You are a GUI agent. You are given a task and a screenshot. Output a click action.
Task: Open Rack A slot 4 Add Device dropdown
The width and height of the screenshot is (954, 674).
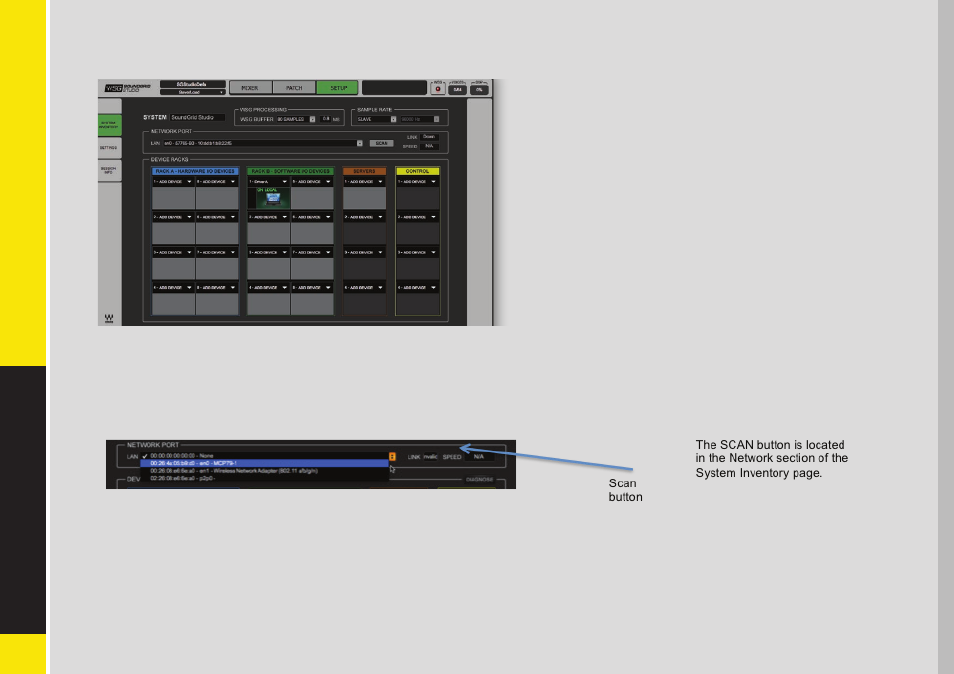point(173,288)
